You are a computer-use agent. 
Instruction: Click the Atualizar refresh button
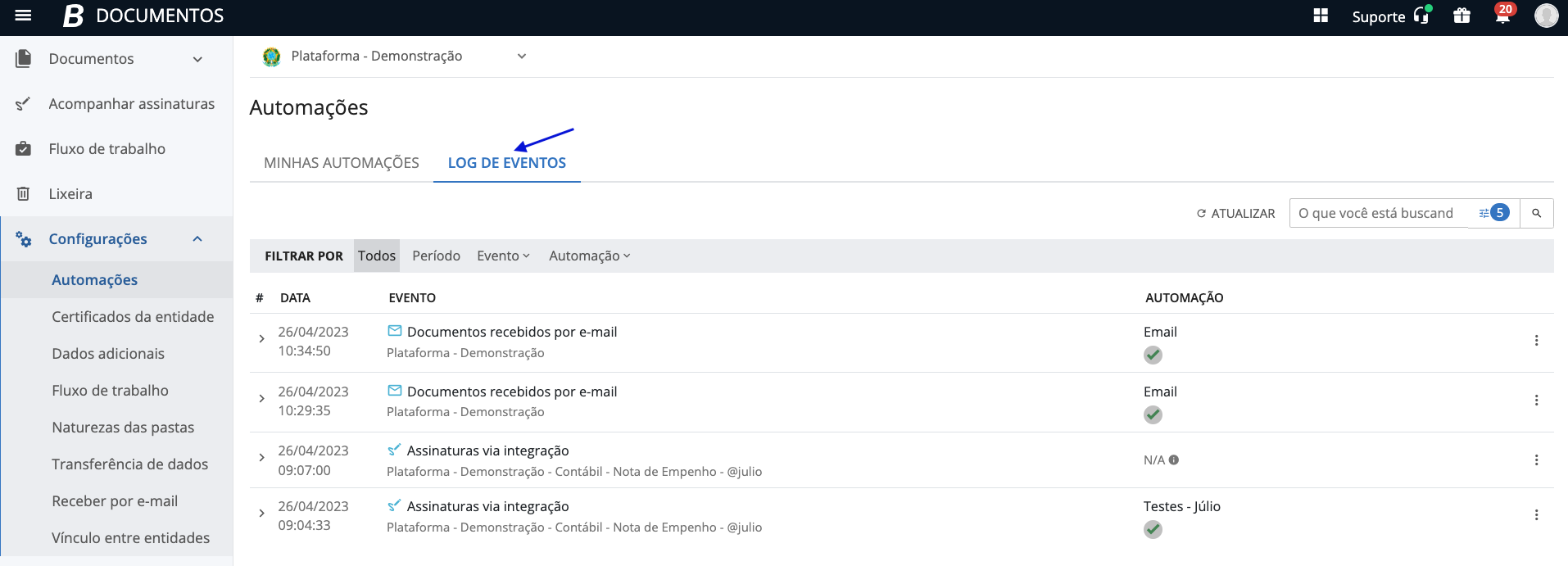(x=1235, y=213)
